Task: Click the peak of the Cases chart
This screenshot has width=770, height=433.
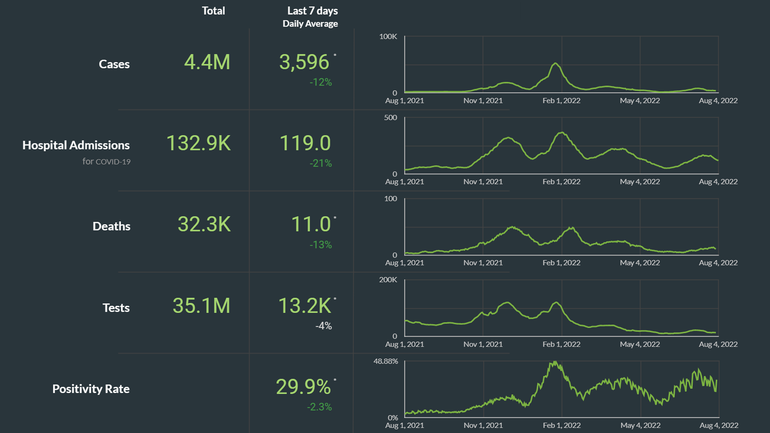Action: point(555,65)
